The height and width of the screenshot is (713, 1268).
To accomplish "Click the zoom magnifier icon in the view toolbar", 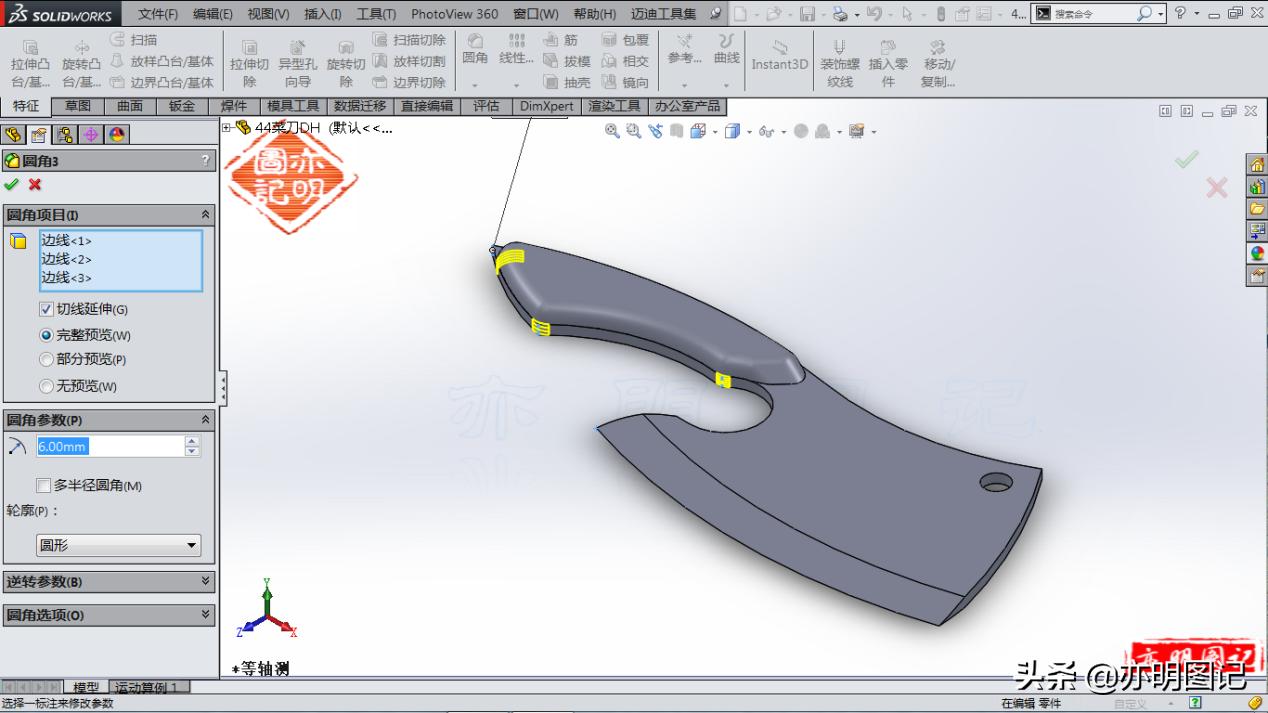I will (611, 131).
